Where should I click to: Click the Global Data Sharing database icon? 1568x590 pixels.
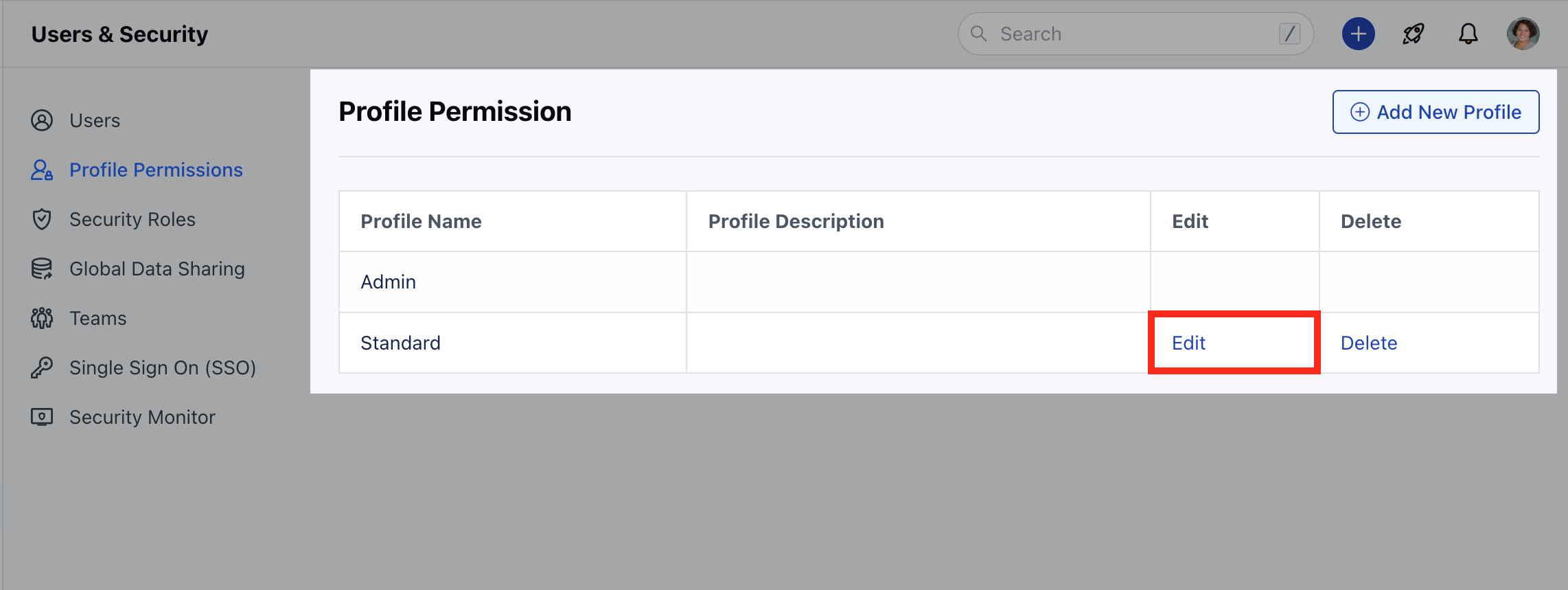42,269
